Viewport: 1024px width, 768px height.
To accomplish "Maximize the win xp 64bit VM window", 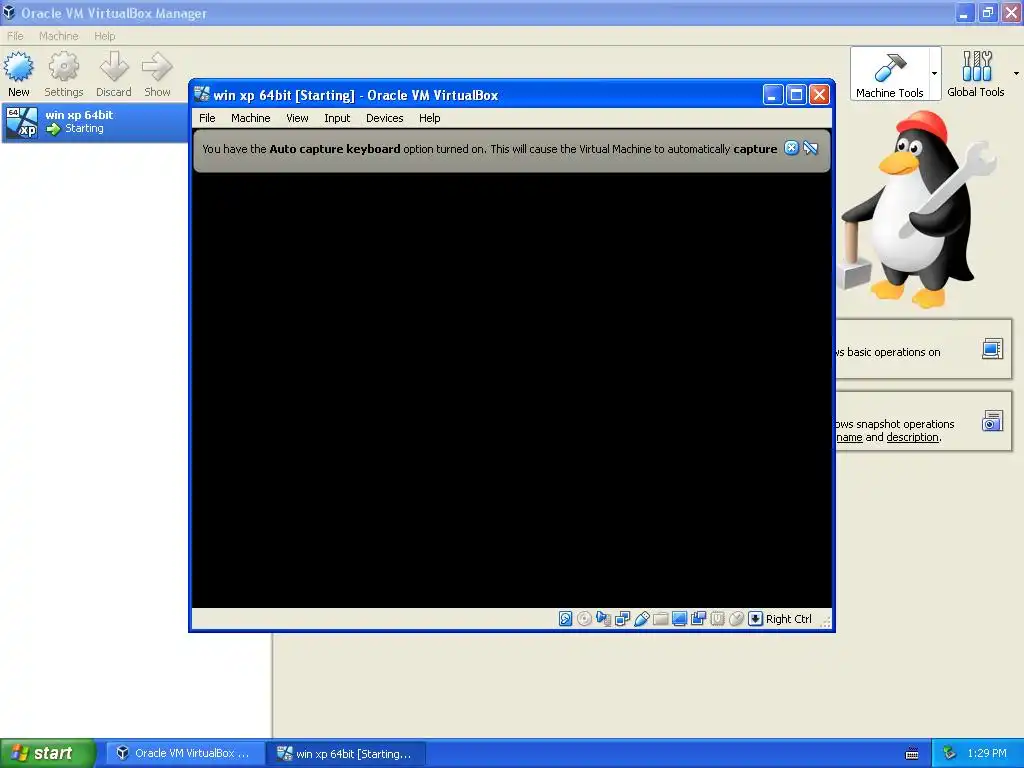I will [796, 95].
